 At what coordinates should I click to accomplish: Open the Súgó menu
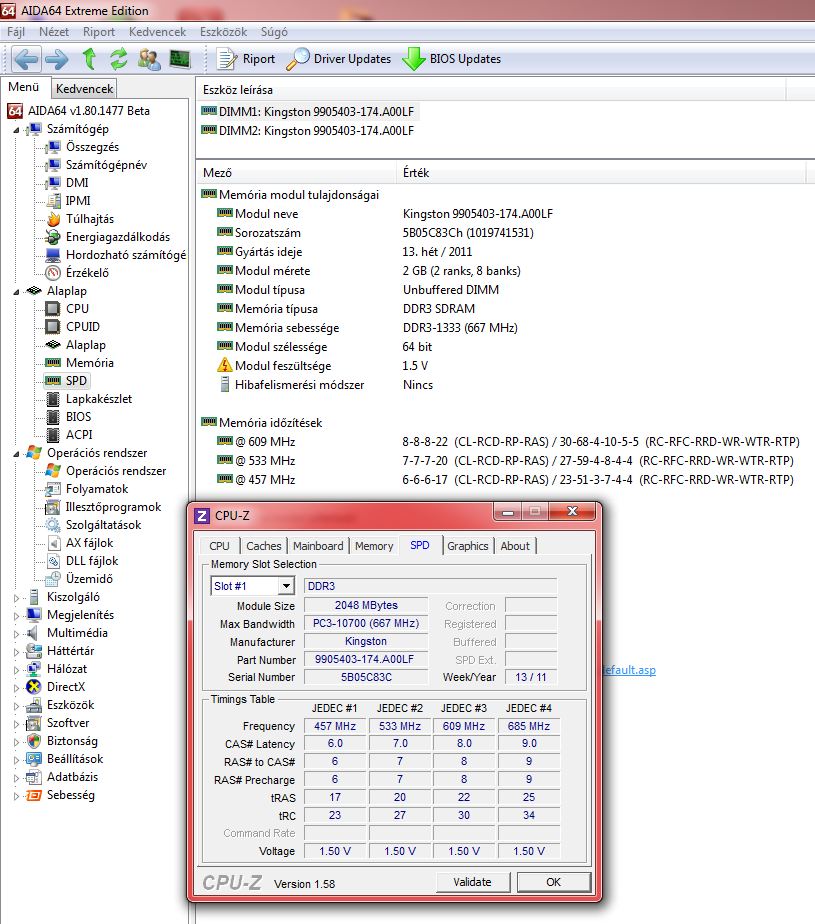tap(274, 32)
